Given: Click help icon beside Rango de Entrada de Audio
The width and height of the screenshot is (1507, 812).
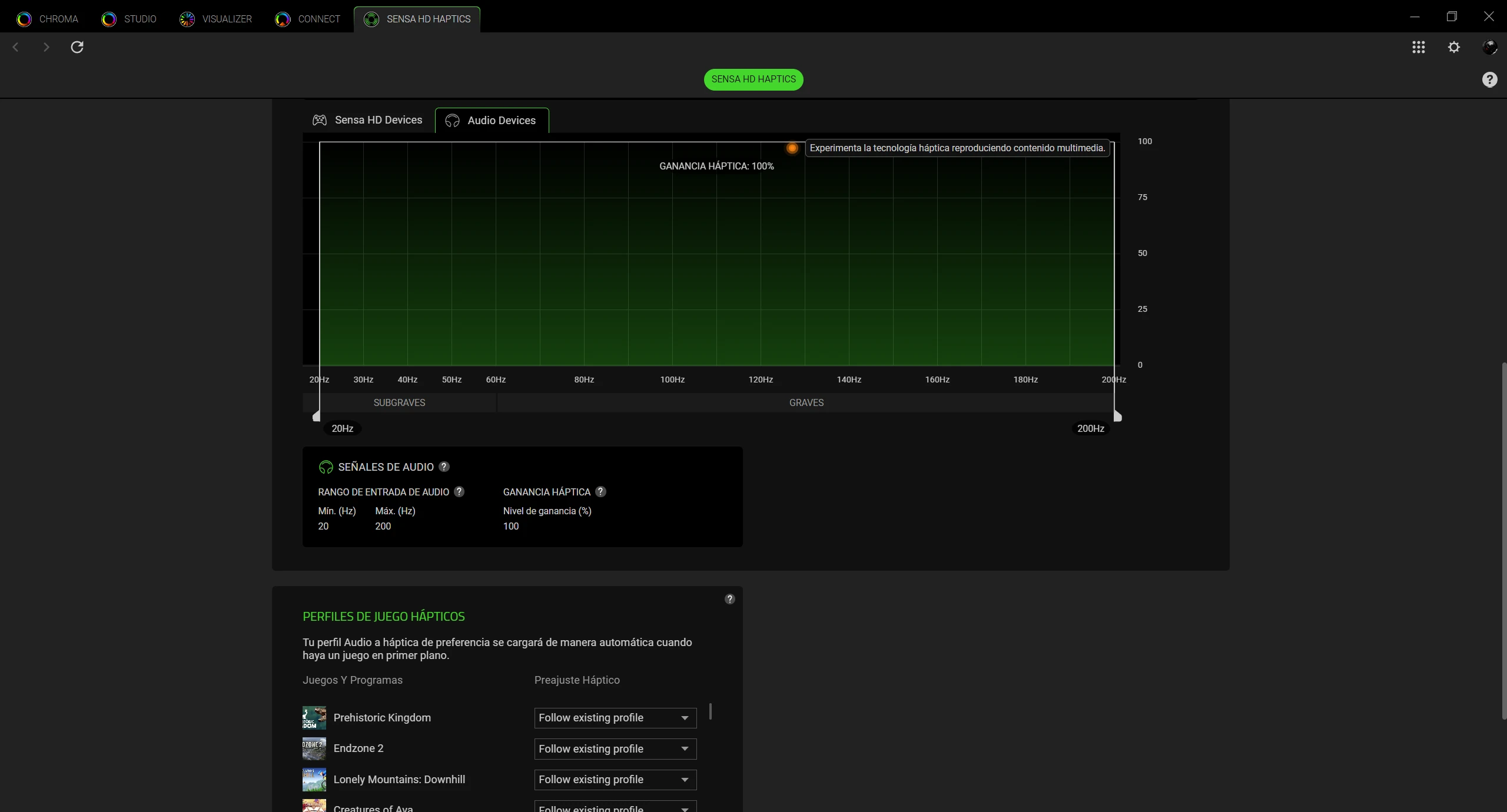Looking at the screenshot, I should pyautogui.click(x=459, y=491).
